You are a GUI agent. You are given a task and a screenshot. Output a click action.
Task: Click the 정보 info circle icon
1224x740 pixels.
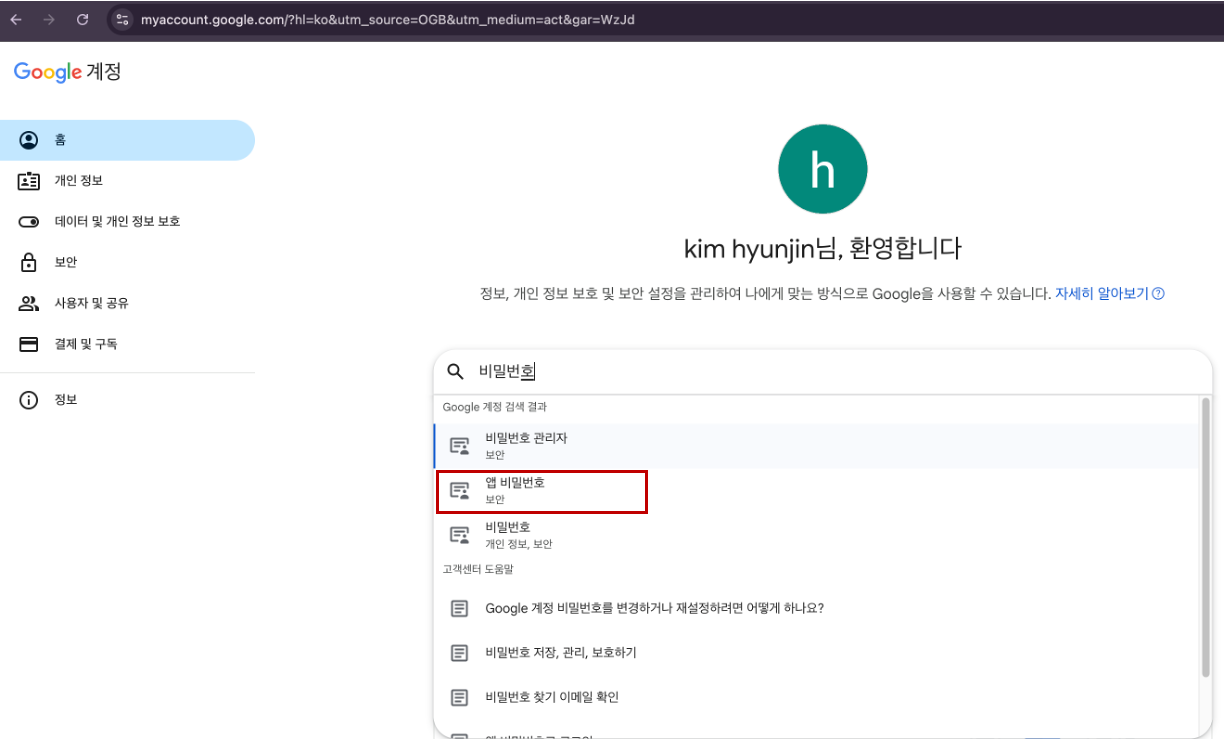click(x=29, y=400)
